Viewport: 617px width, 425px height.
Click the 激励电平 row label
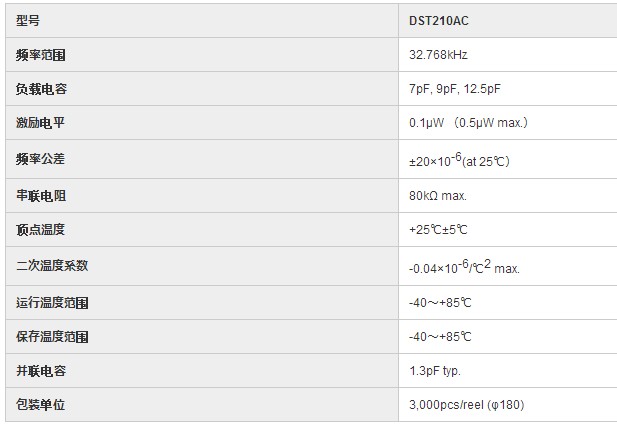pyautogui.click(x=40, y=123)
